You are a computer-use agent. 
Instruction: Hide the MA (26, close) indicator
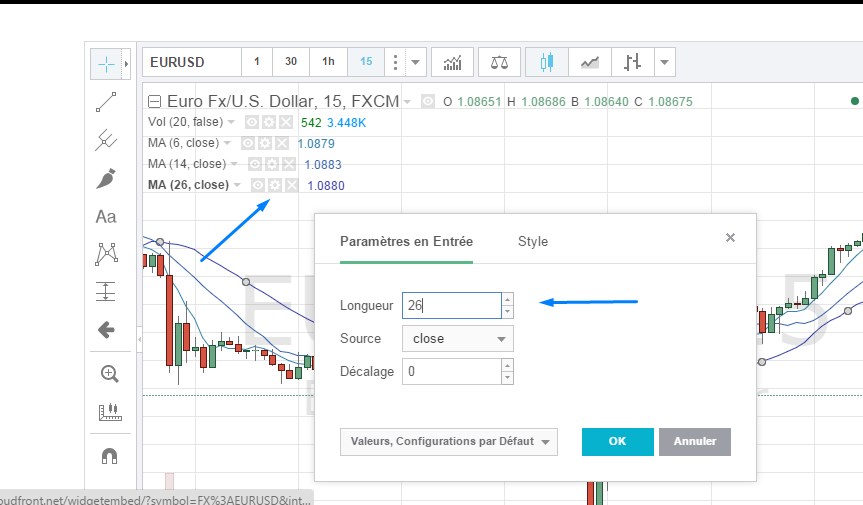click(258, 185)
